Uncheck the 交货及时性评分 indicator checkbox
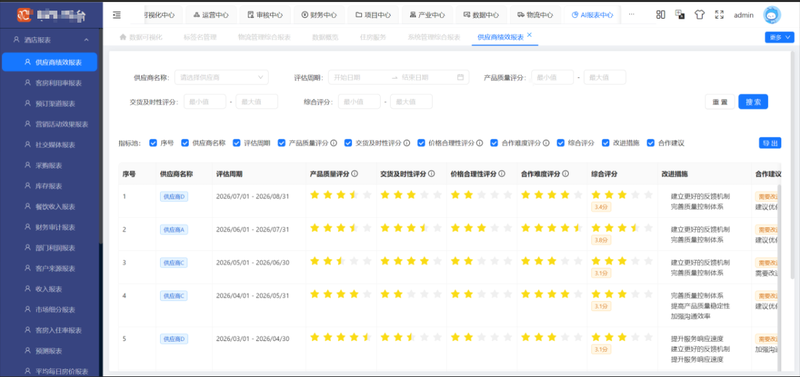Image resolution: width=800 pixels, height=377 pixels. [x=348, y=143]
